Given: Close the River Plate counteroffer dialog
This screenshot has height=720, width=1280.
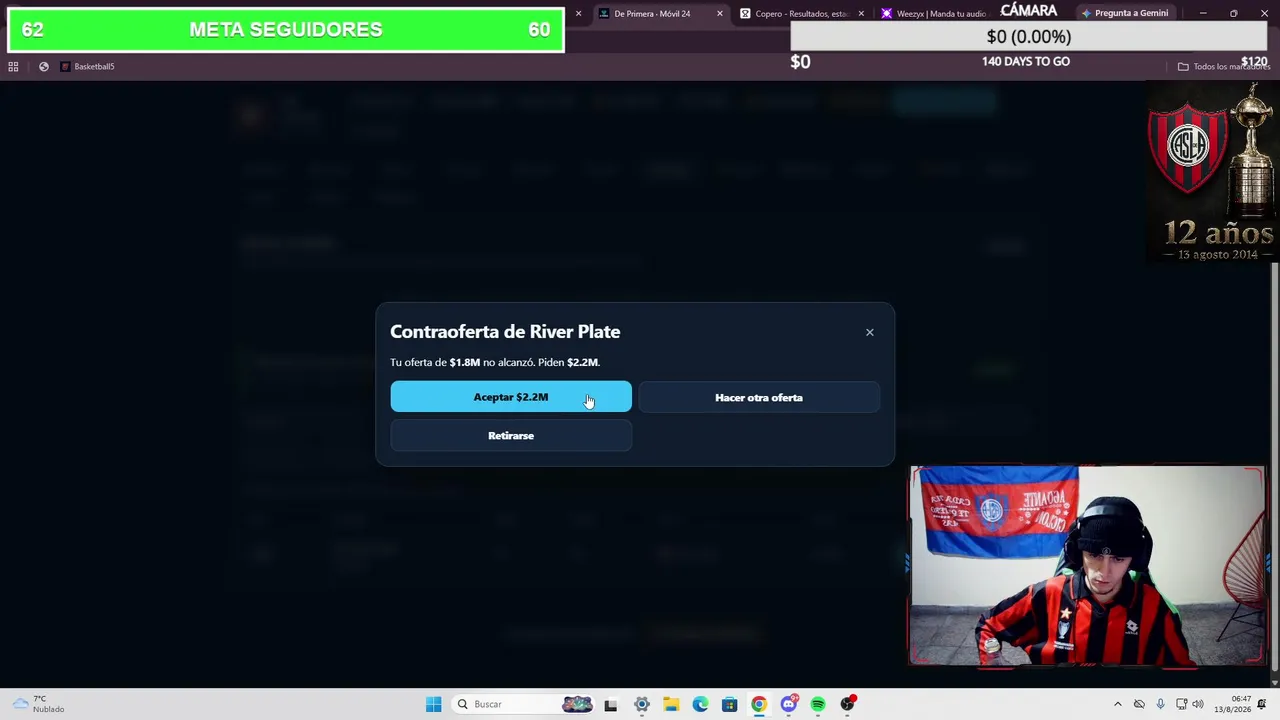Looking at the screenshot, I should point(870,332).
